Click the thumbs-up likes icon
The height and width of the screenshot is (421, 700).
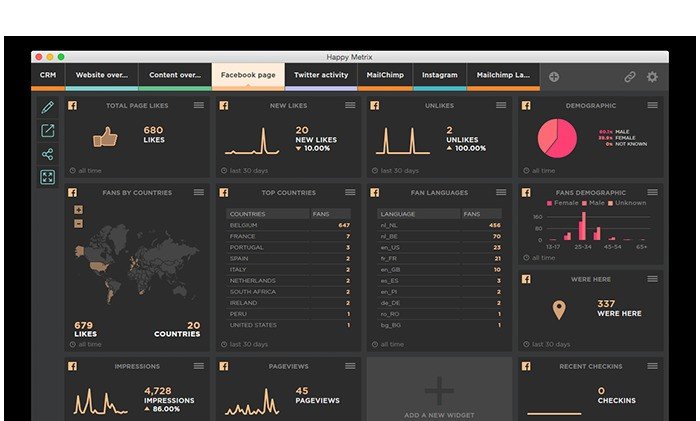point(105,137)
